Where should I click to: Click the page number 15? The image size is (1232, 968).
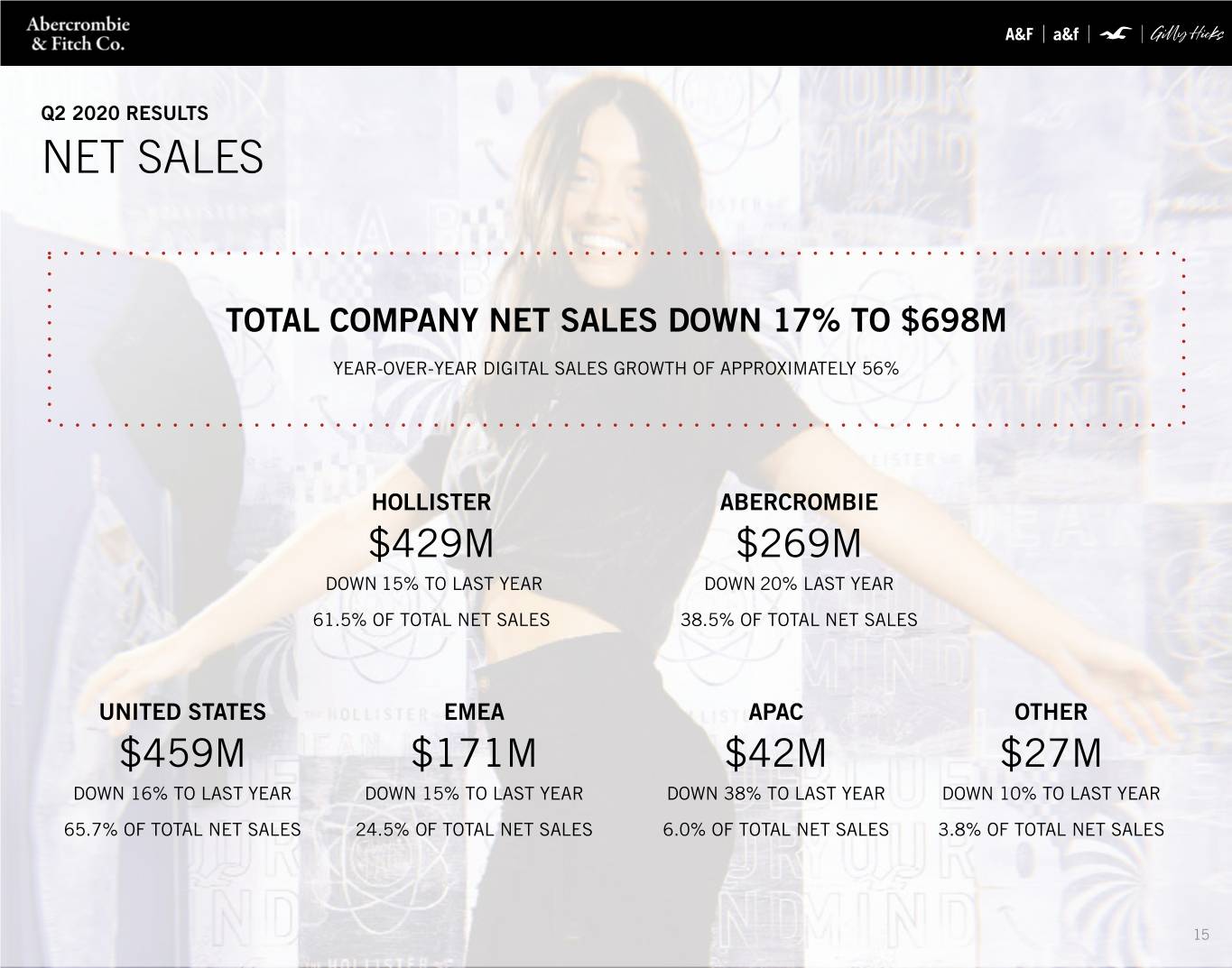(1200, 935)
